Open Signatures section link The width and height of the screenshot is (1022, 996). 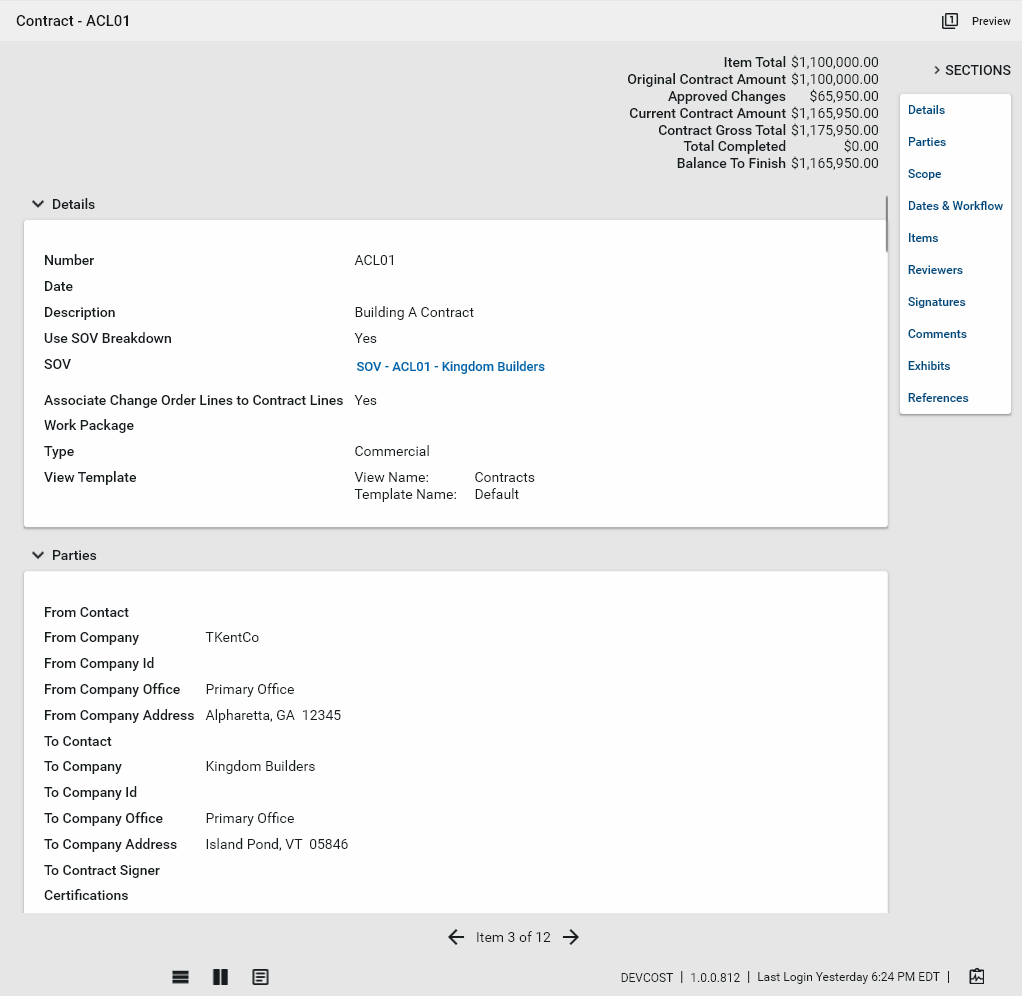point(936,302)
